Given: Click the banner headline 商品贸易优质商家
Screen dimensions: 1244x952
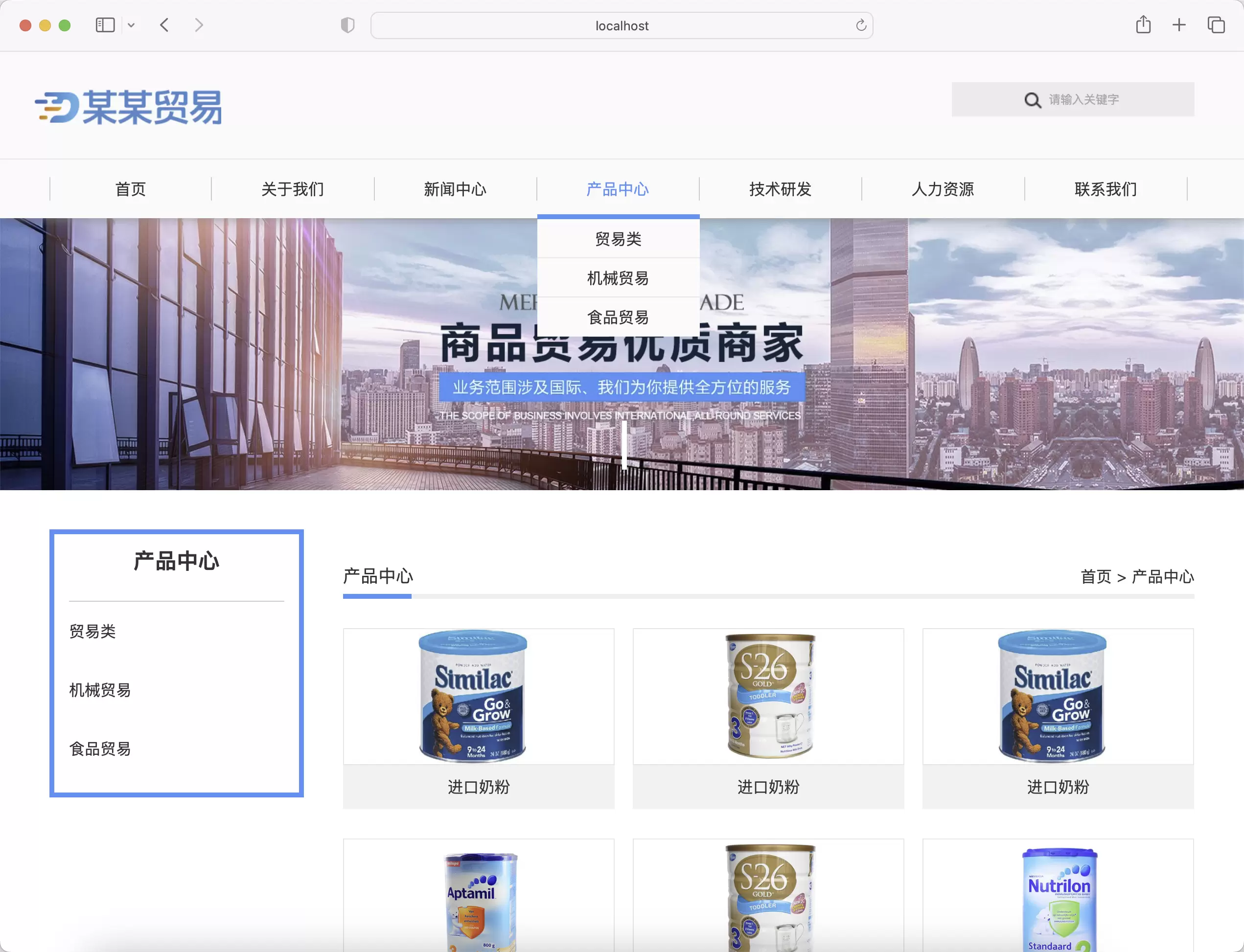Looking at the screenshot, I should click(622, 343).
